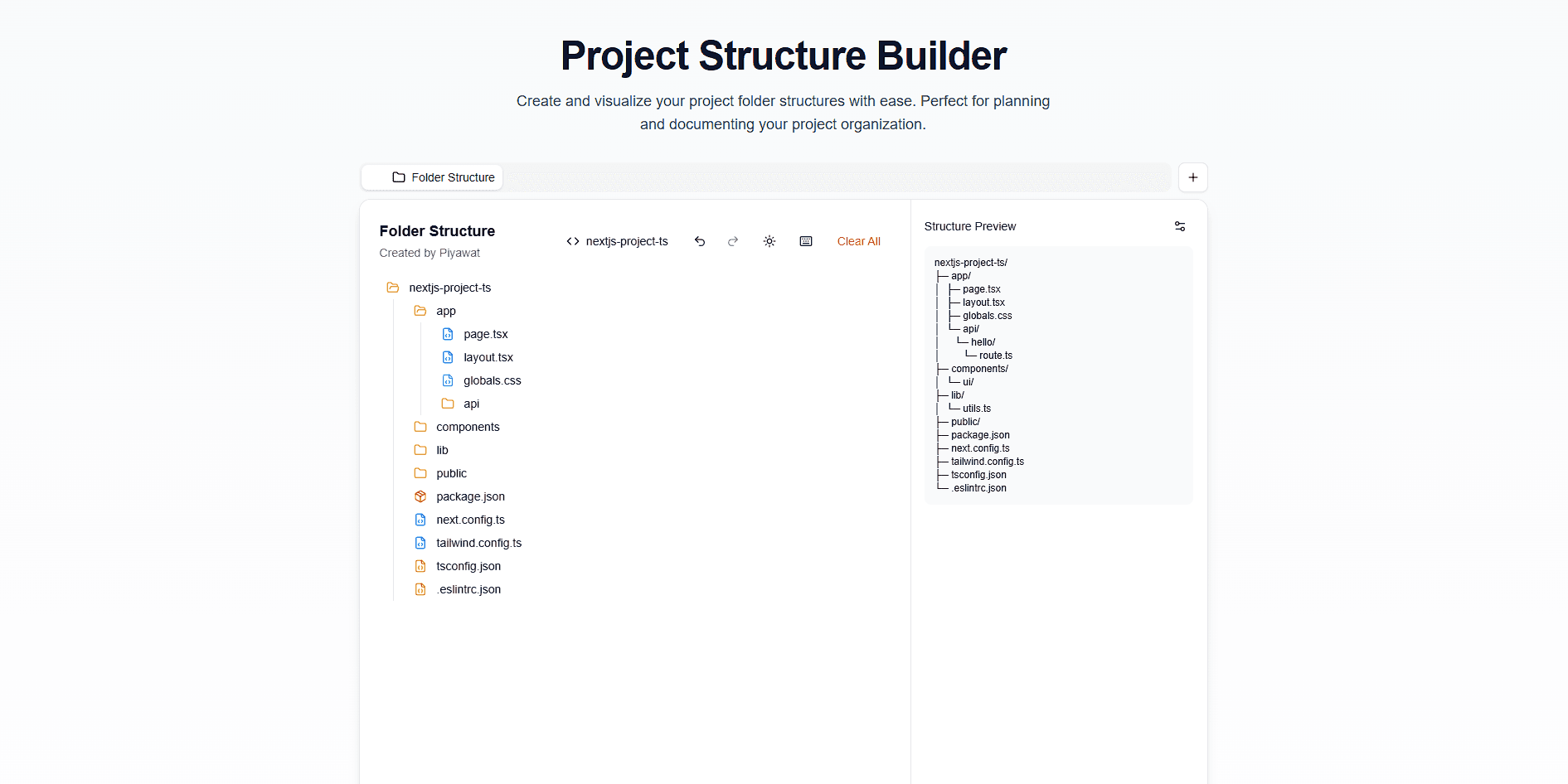Click the undo arrow icon
The image size is (1568, 784).
[x=699, y=241]
